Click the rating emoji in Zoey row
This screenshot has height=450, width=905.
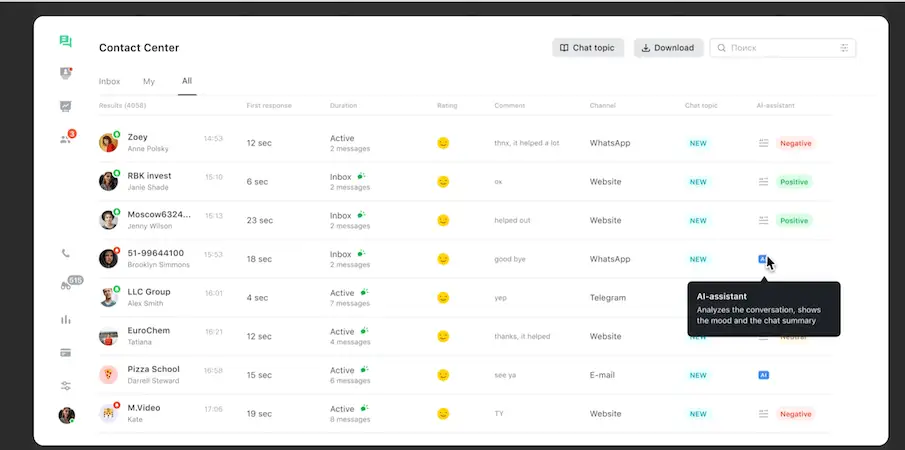tap(443, 143)
